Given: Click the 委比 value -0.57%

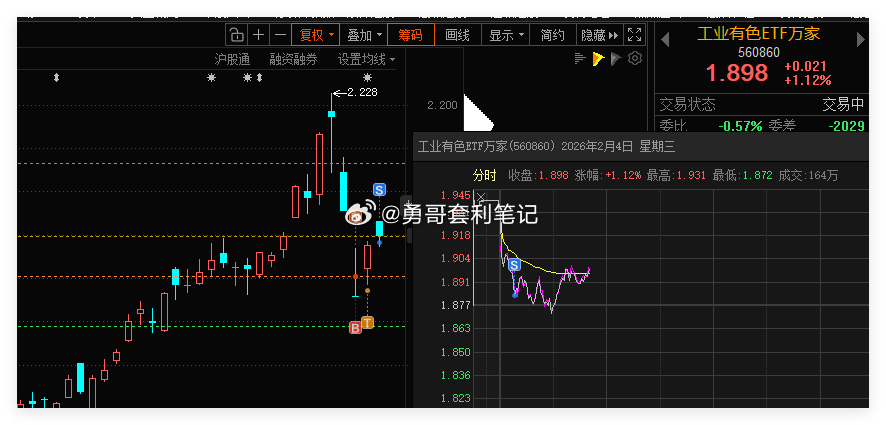Looking at the screenshot, I should click(x=740, y=126).
